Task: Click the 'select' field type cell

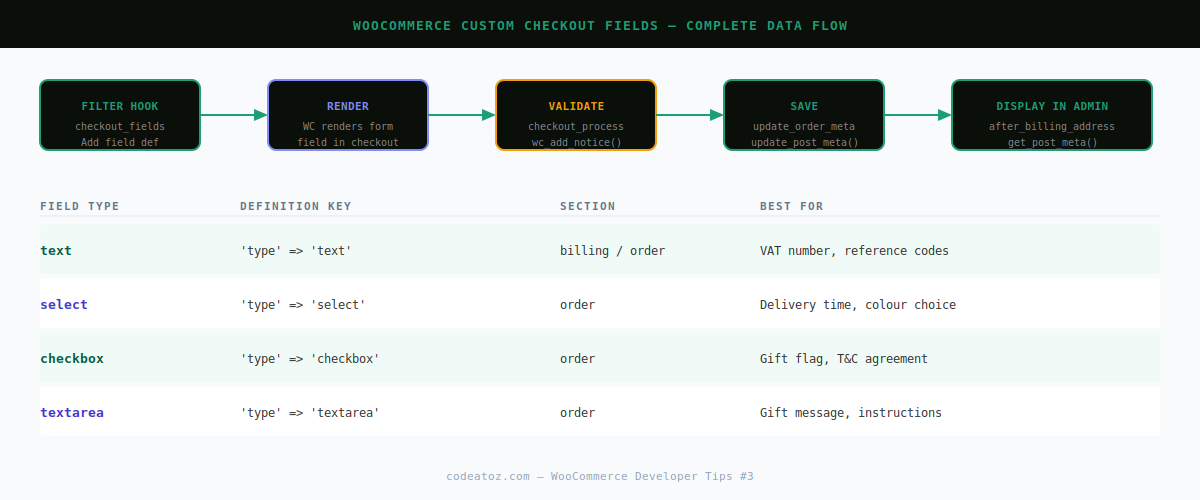Action: [64, 304]
